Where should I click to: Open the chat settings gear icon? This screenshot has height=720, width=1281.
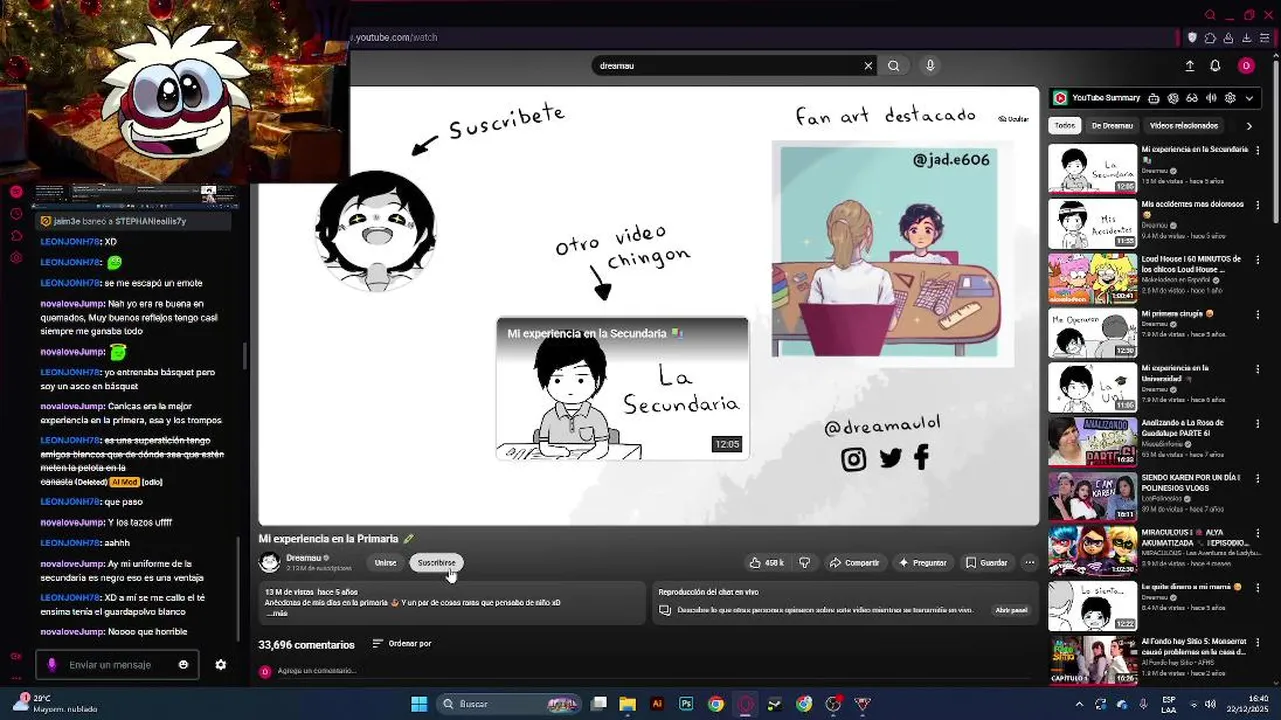click(x=221, y=665)
